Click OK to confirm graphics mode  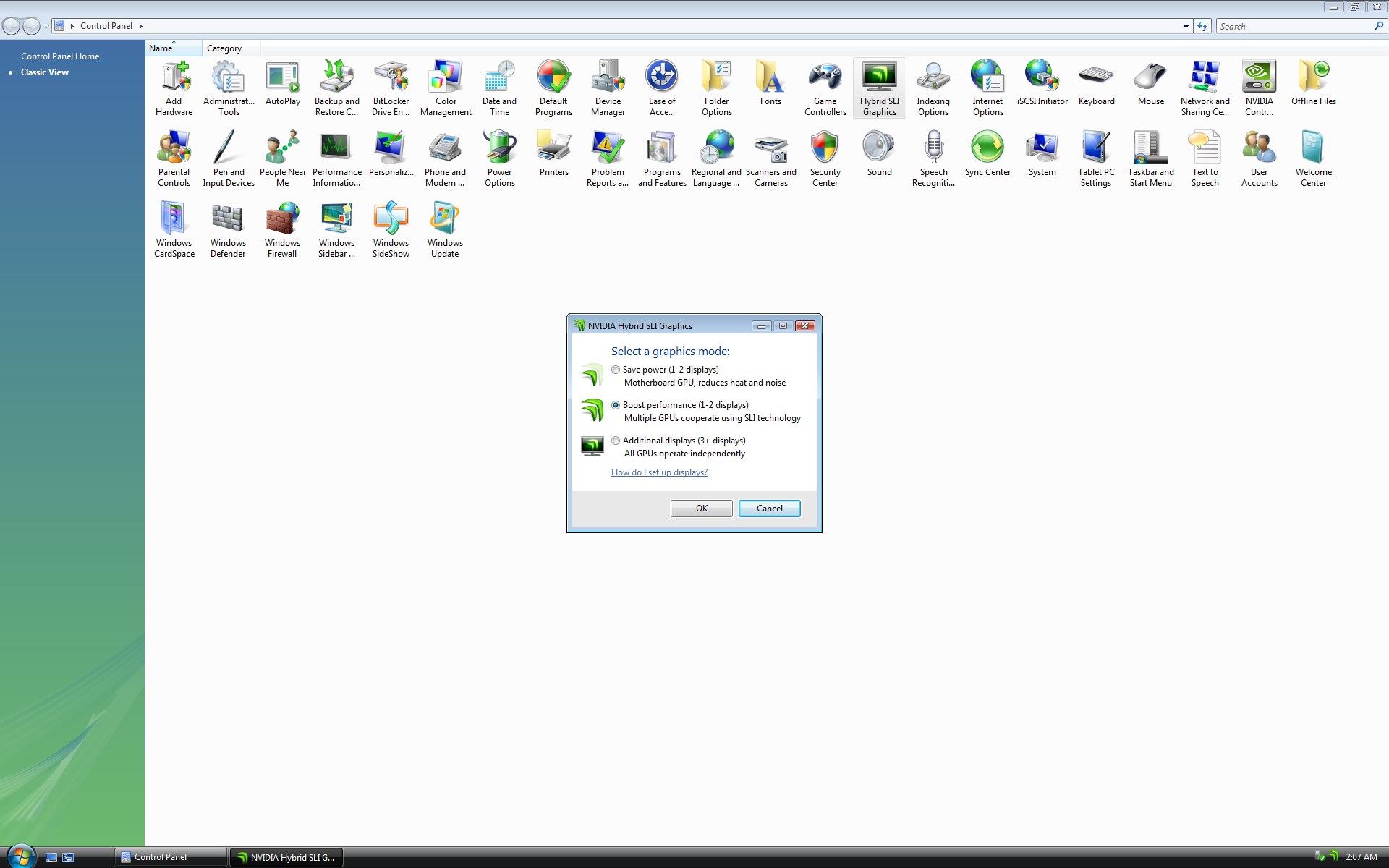coord(701,508)
